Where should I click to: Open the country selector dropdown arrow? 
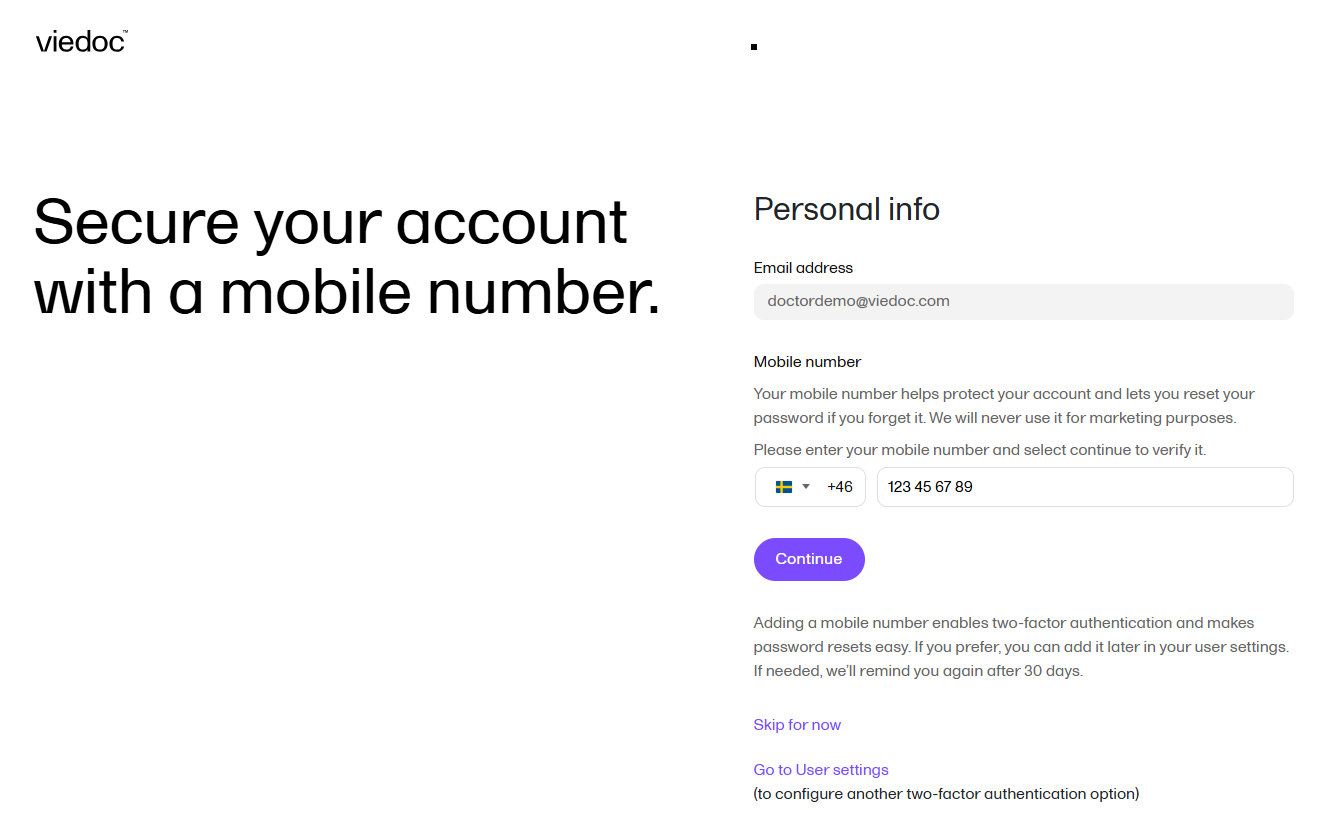[806, 487]
